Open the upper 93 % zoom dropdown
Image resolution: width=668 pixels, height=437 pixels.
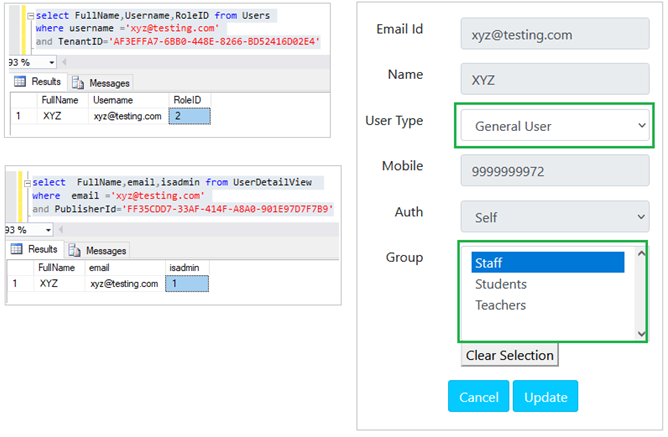[x=52, y=63]
